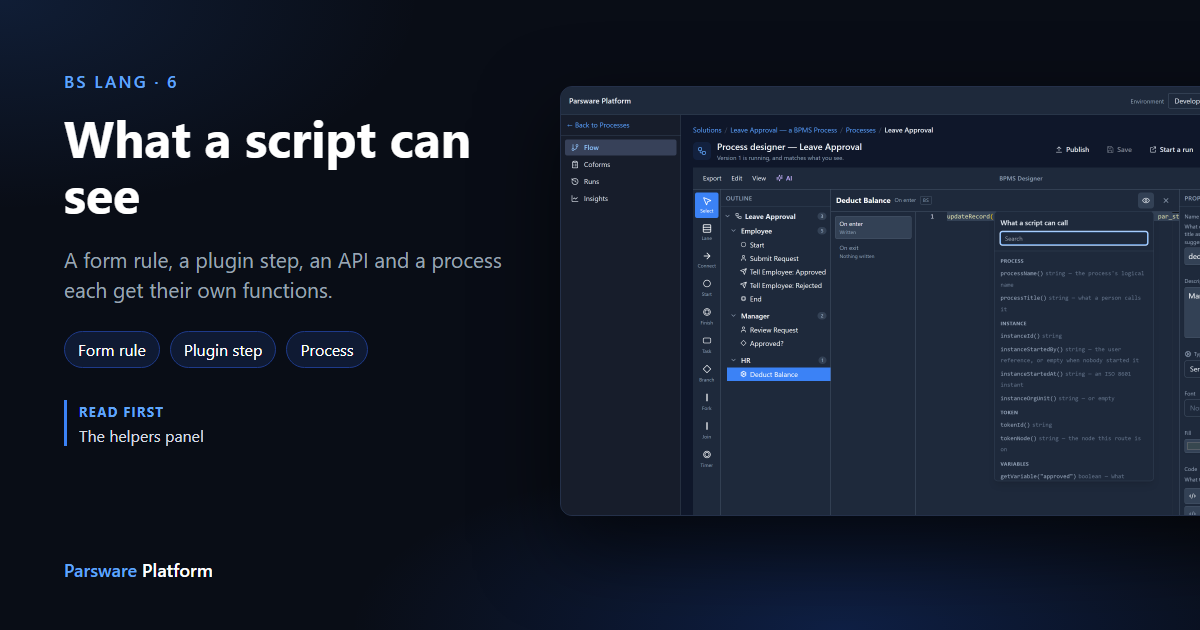
Task: Pick the Task shape tool
Action: click(707, 344)
